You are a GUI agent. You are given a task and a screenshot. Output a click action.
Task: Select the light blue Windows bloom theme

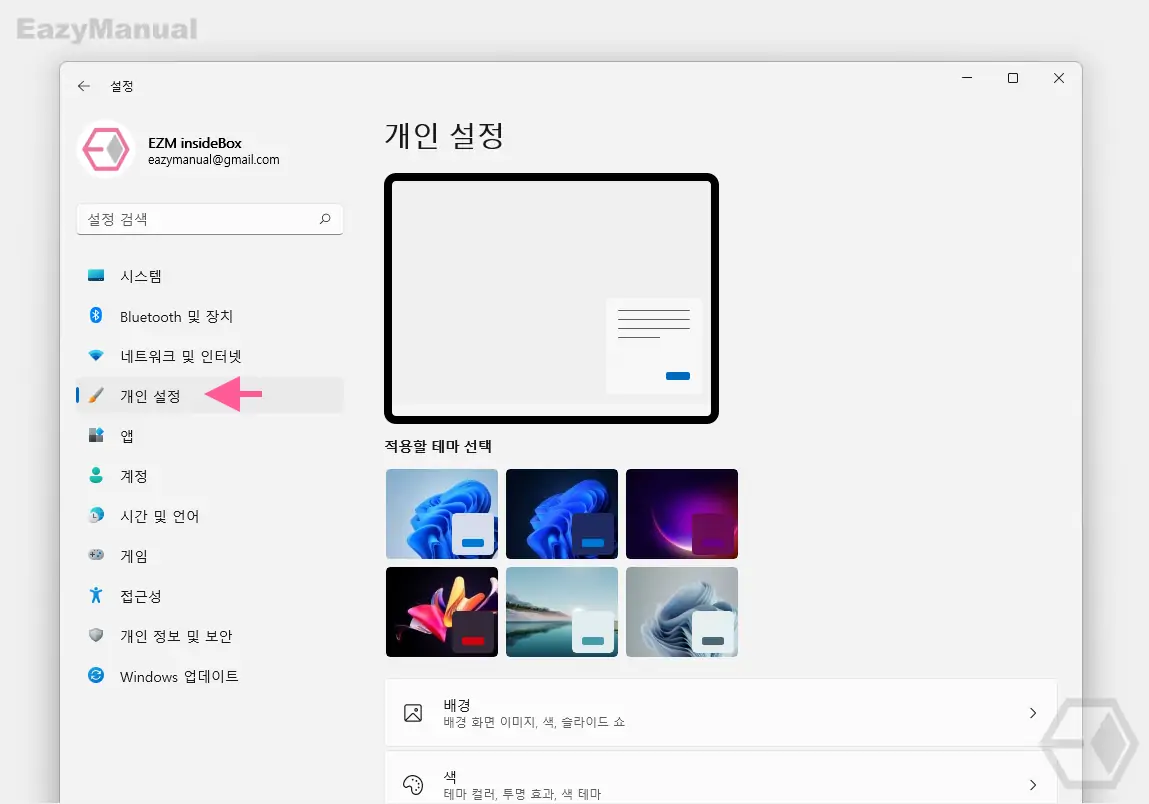tap(442, 514)
